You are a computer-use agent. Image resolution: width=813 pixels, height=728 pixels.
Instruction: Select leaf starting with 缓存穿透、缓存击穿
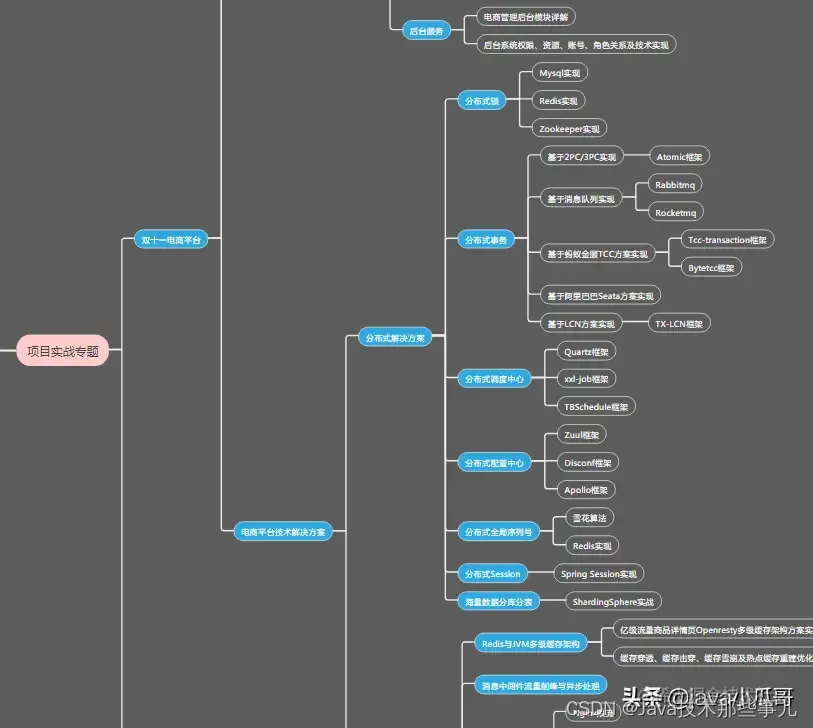click(713, 657)
